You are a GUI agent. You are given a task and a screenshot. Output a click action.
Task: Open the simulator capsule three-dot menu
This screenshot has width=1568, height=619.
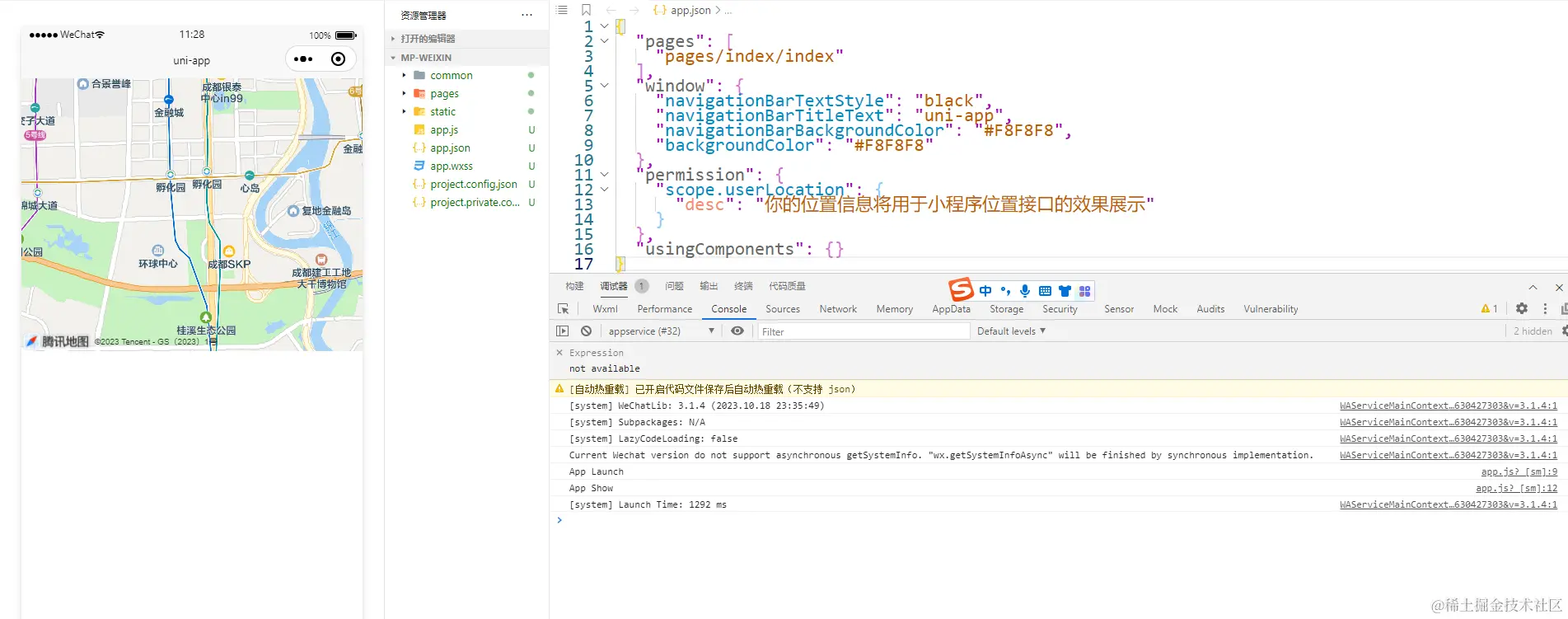click(303, 59)
